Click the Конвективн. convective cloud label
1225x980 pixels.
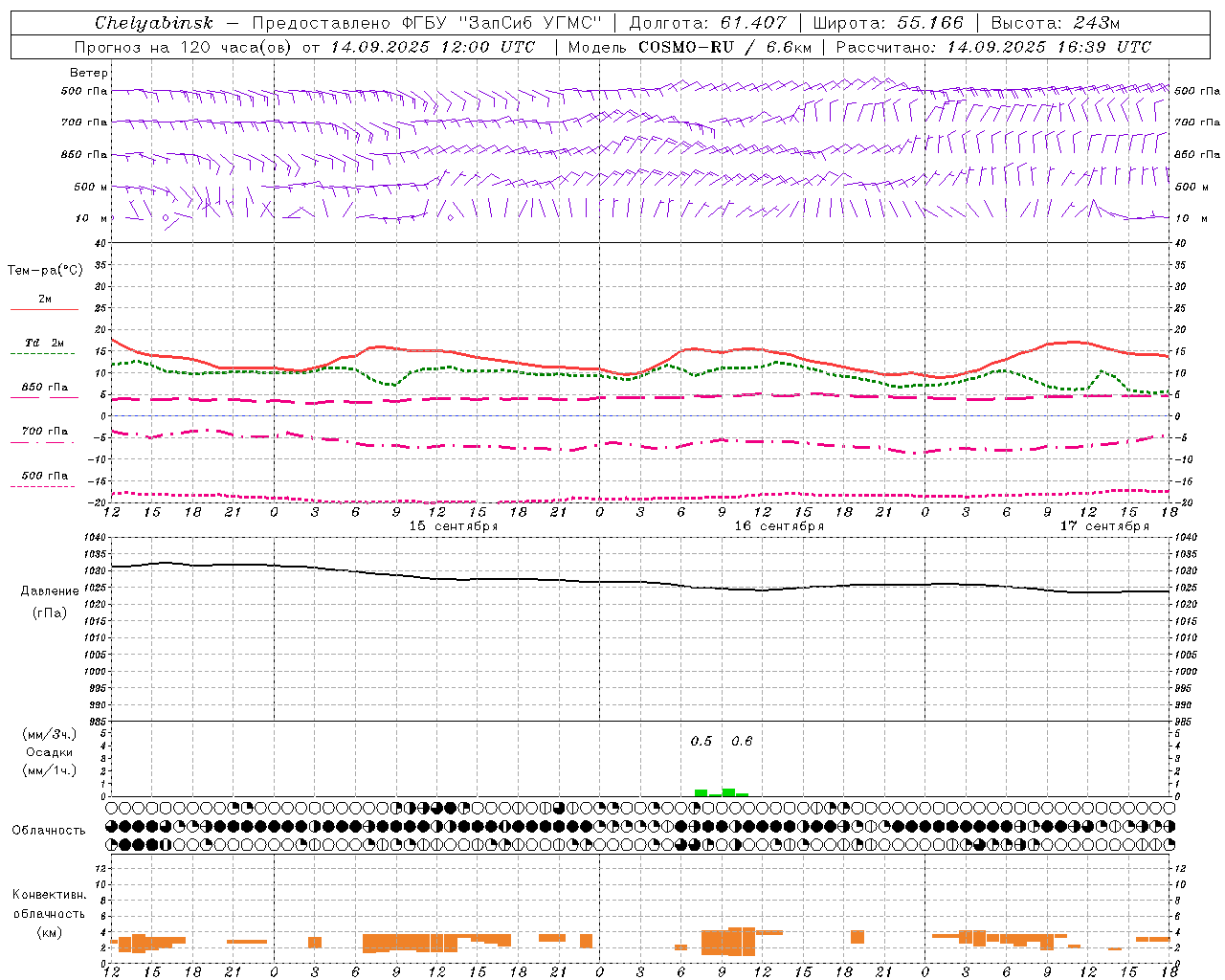[x=50, y=895]
